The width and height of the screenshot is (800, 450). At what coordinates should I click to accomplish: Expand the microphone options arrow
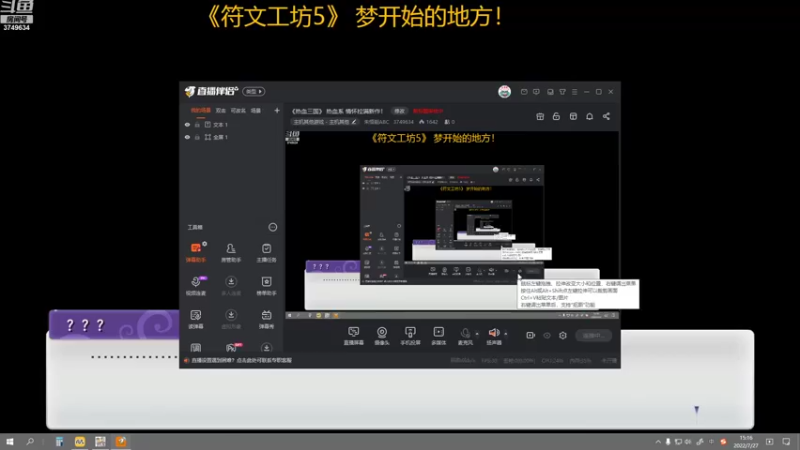click(477, 334)
